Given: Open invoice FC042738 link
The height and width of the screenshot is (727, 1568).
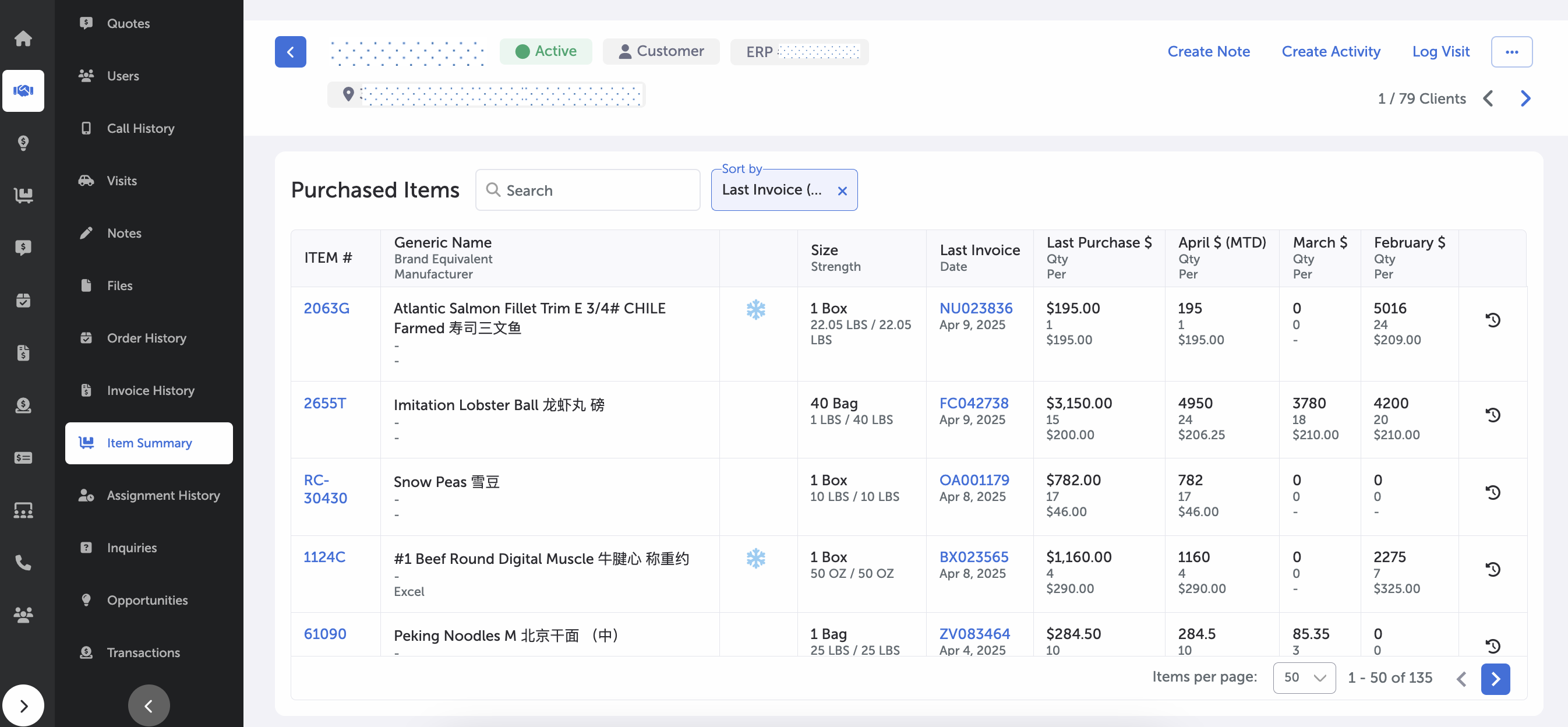Looking at the screenshot, I should 973,403.
